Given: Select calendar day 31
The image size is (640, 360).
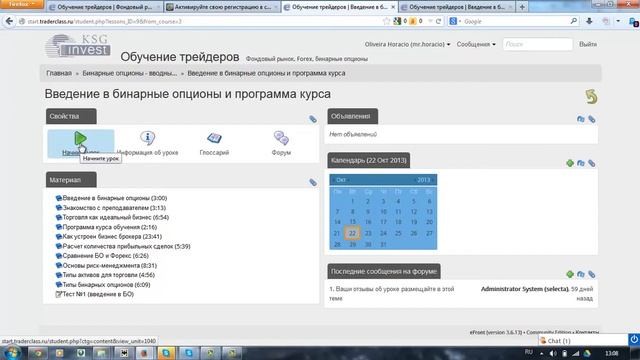Looking at the screenshot, I should [383, 244].
